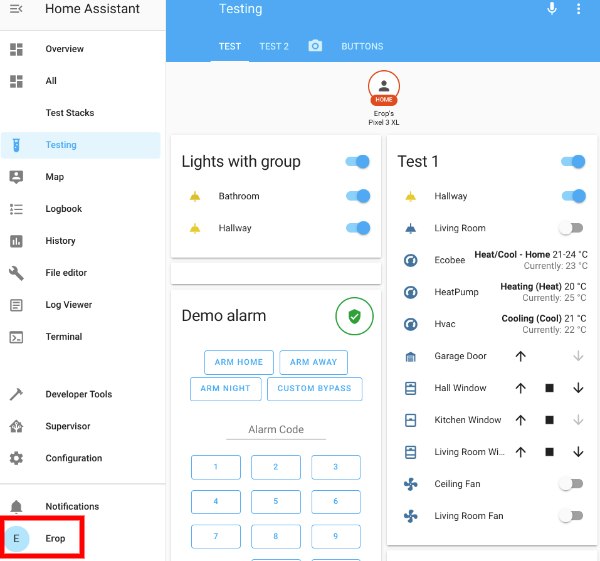Click the Ecobee thermostat icon

410,261
